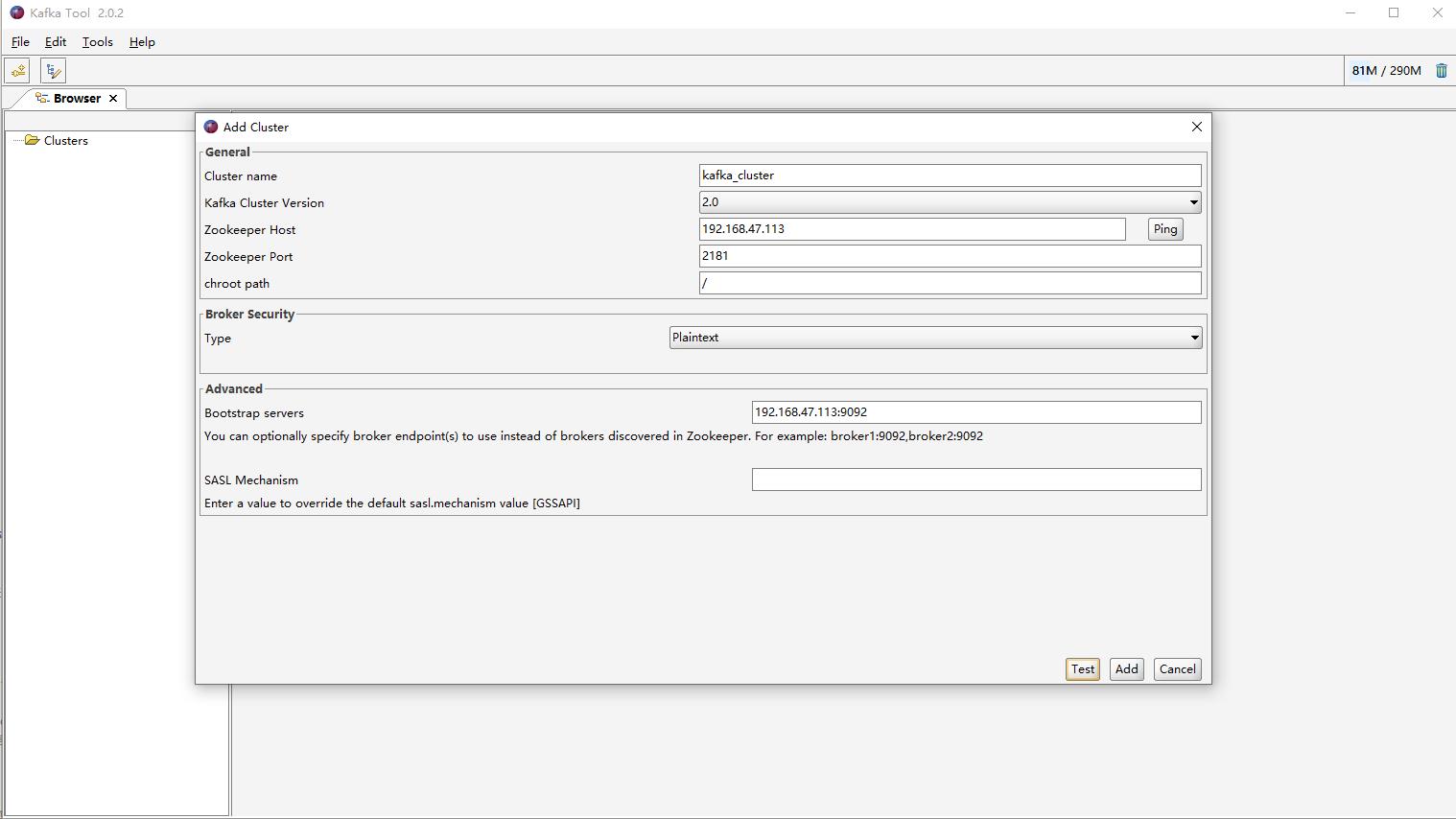Click the Kafka Tool app icon in title bar
This screenshot has height=819, width=1456.
17,12
